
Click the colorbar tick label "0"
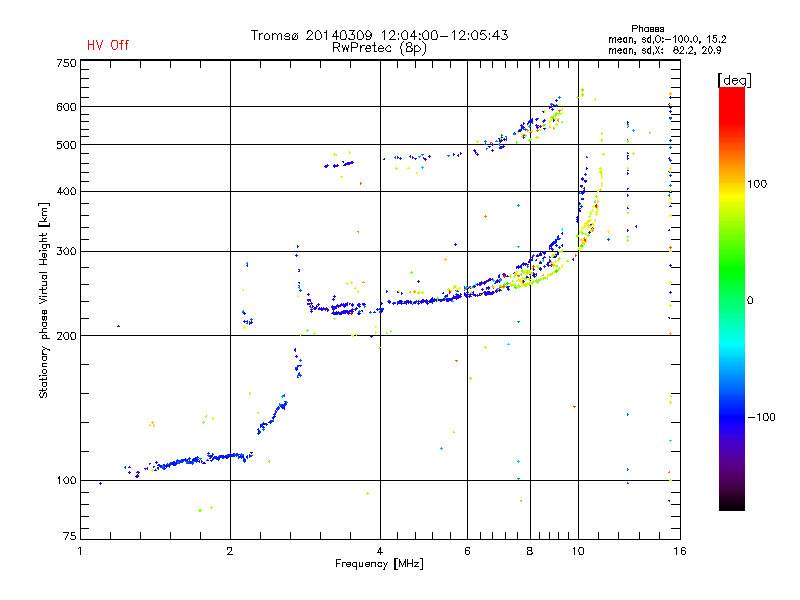point(750,301)
